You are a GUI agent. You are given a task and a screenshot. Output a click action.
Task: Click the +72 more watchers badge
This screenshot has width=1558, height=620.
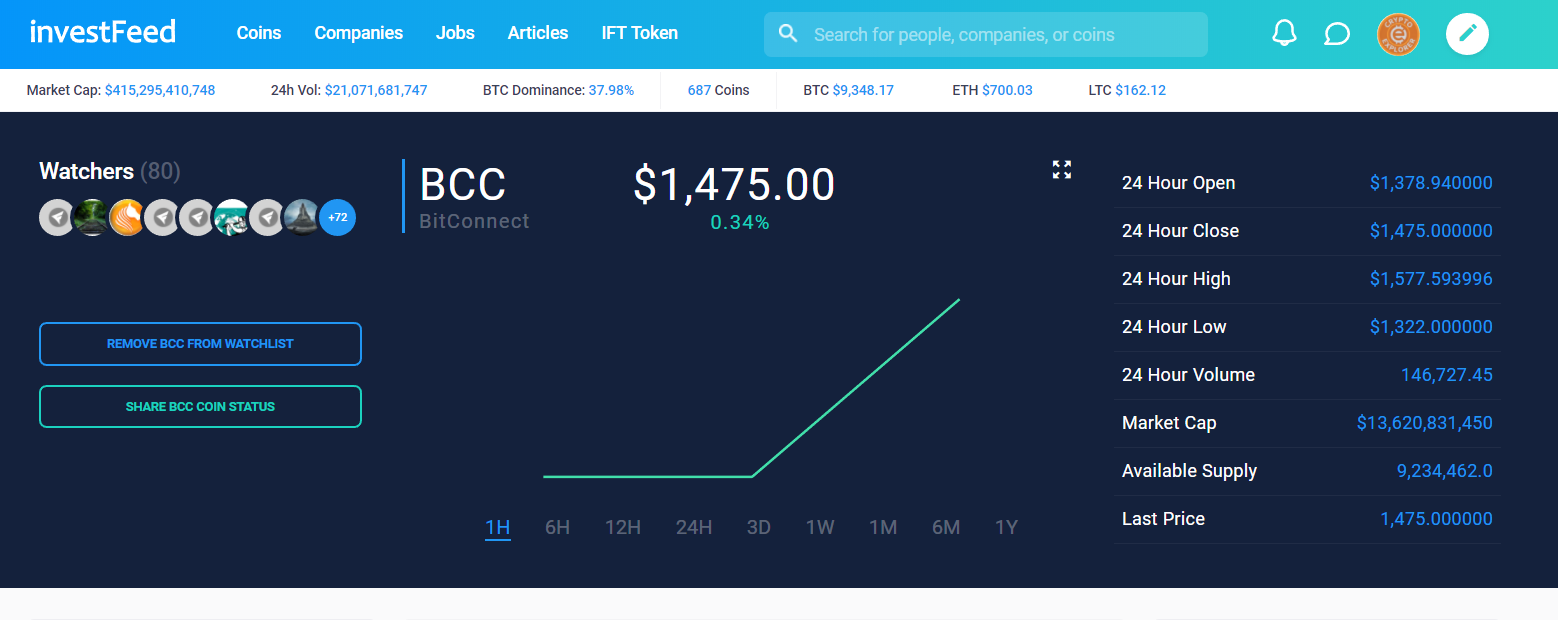coord(337,217)
